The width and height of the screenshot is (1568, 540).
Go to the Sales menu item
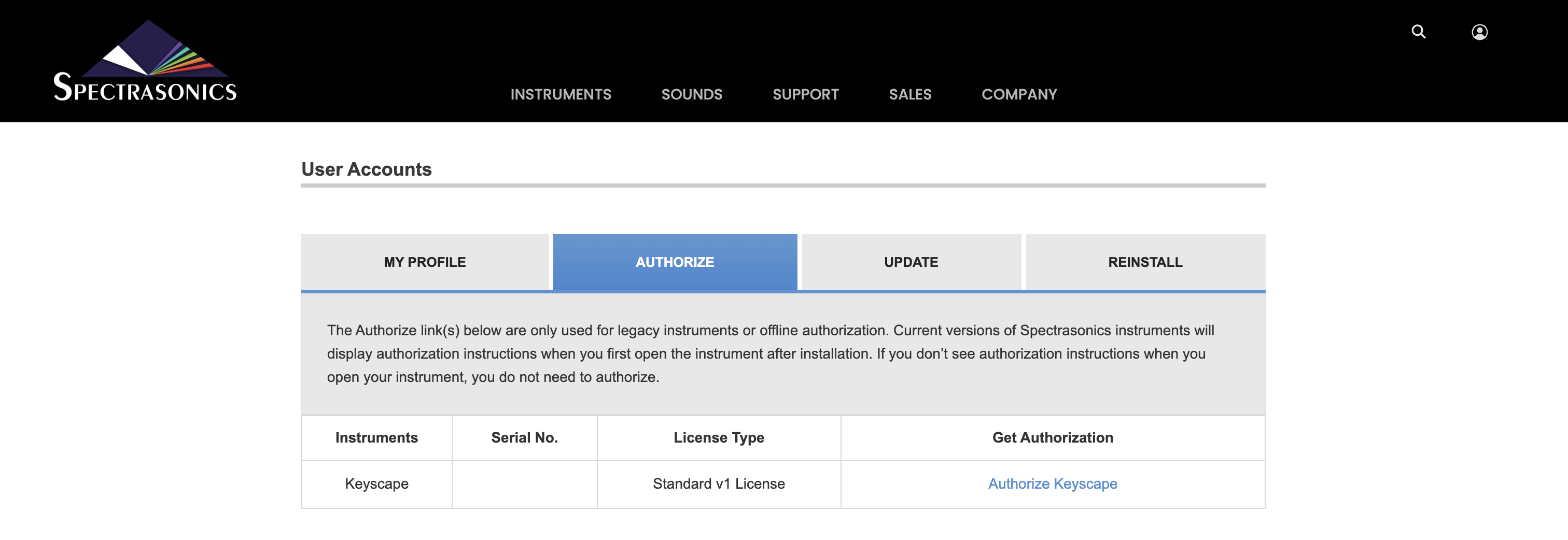tap(909, 94)
